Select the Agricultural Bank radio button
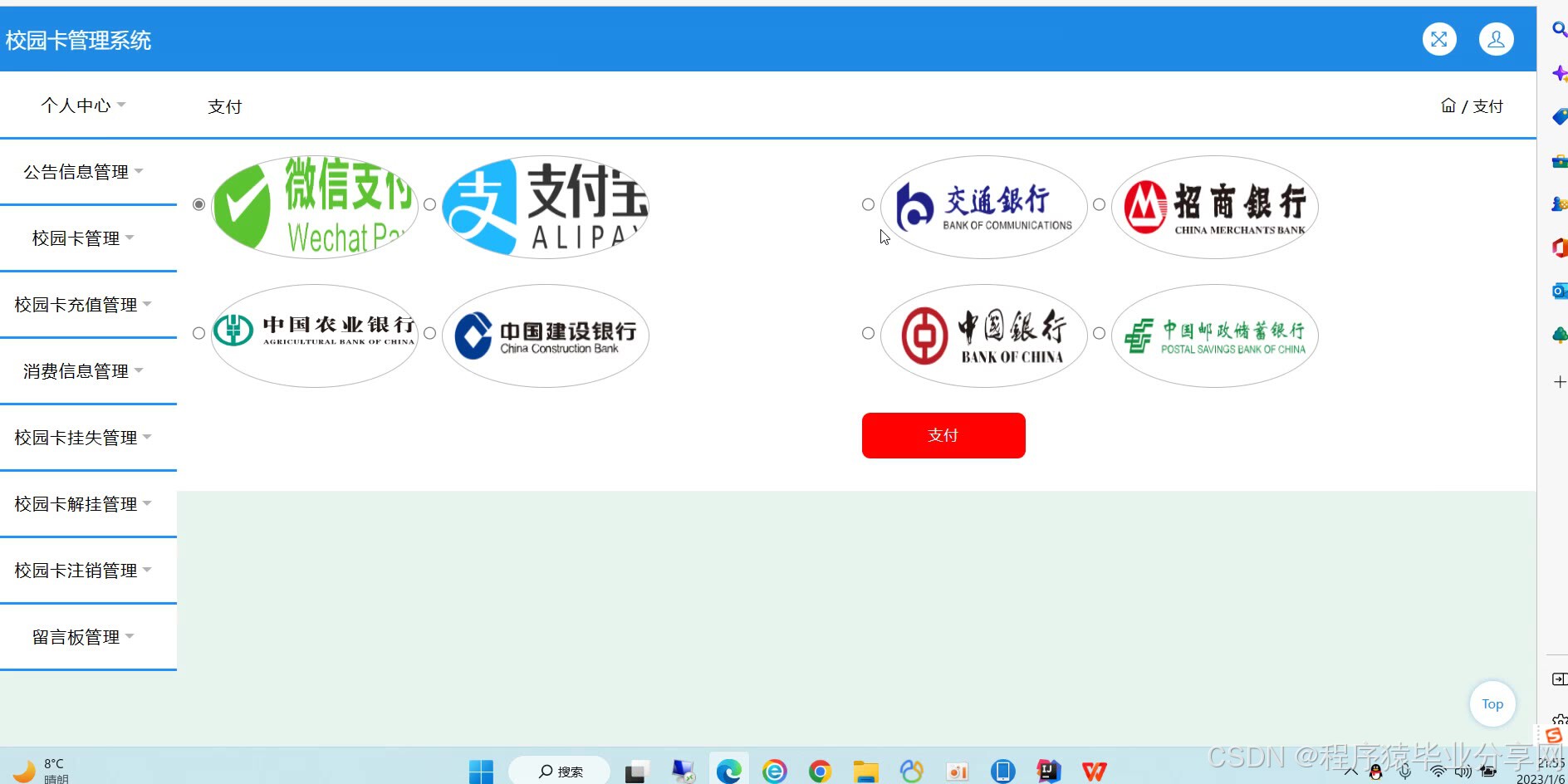This screenshot has width=1568, height=784. pos(198,333)
